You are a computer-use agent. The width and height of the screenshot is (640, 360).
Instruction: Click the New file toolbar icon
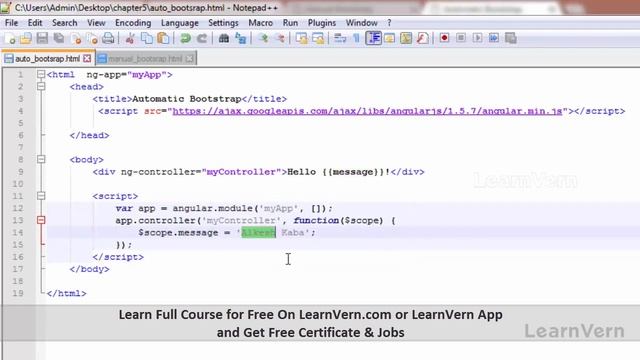point(11,38)
